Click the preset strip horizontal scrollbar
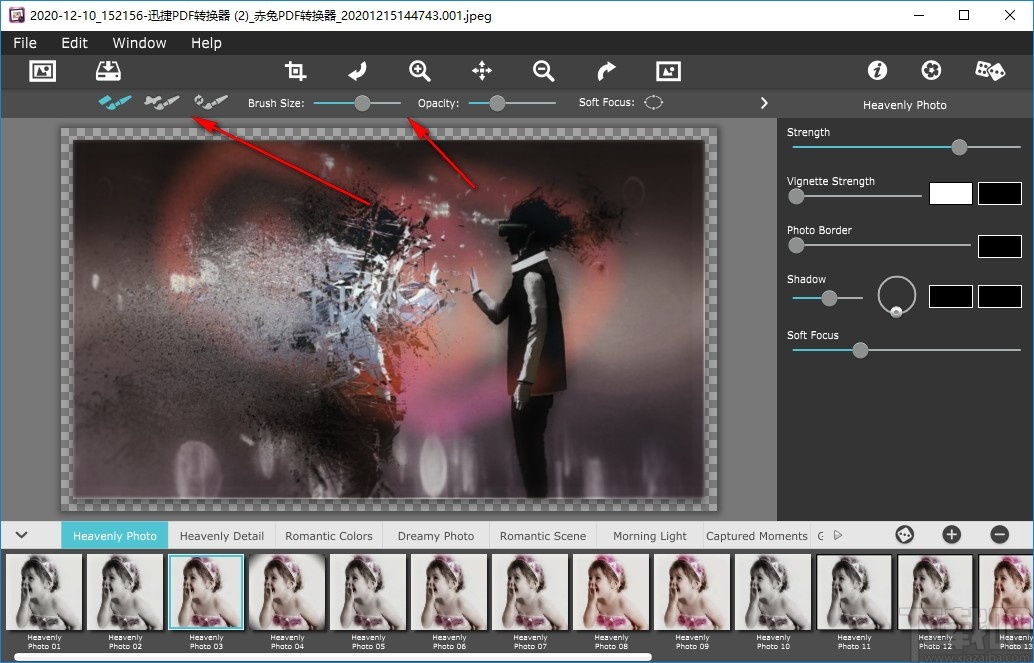Image resolution: width=1034 pixels, height=663 pixels. tap(333, 657)
